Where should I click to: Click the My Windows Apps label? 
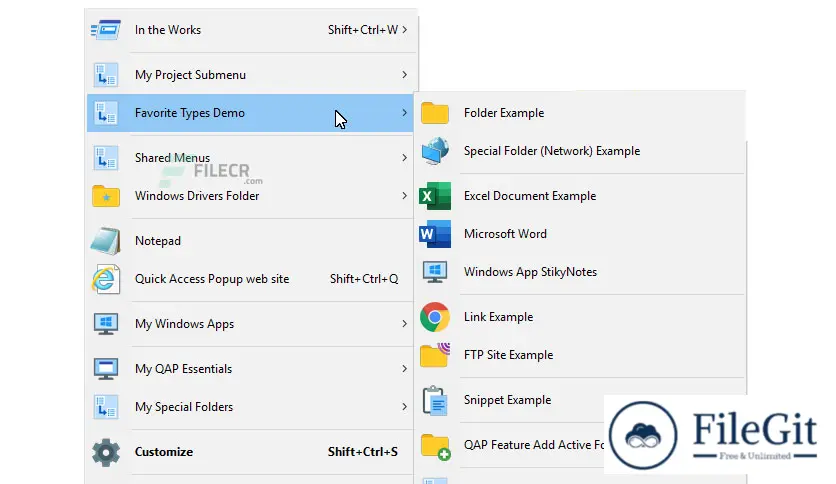click(184, 324)
